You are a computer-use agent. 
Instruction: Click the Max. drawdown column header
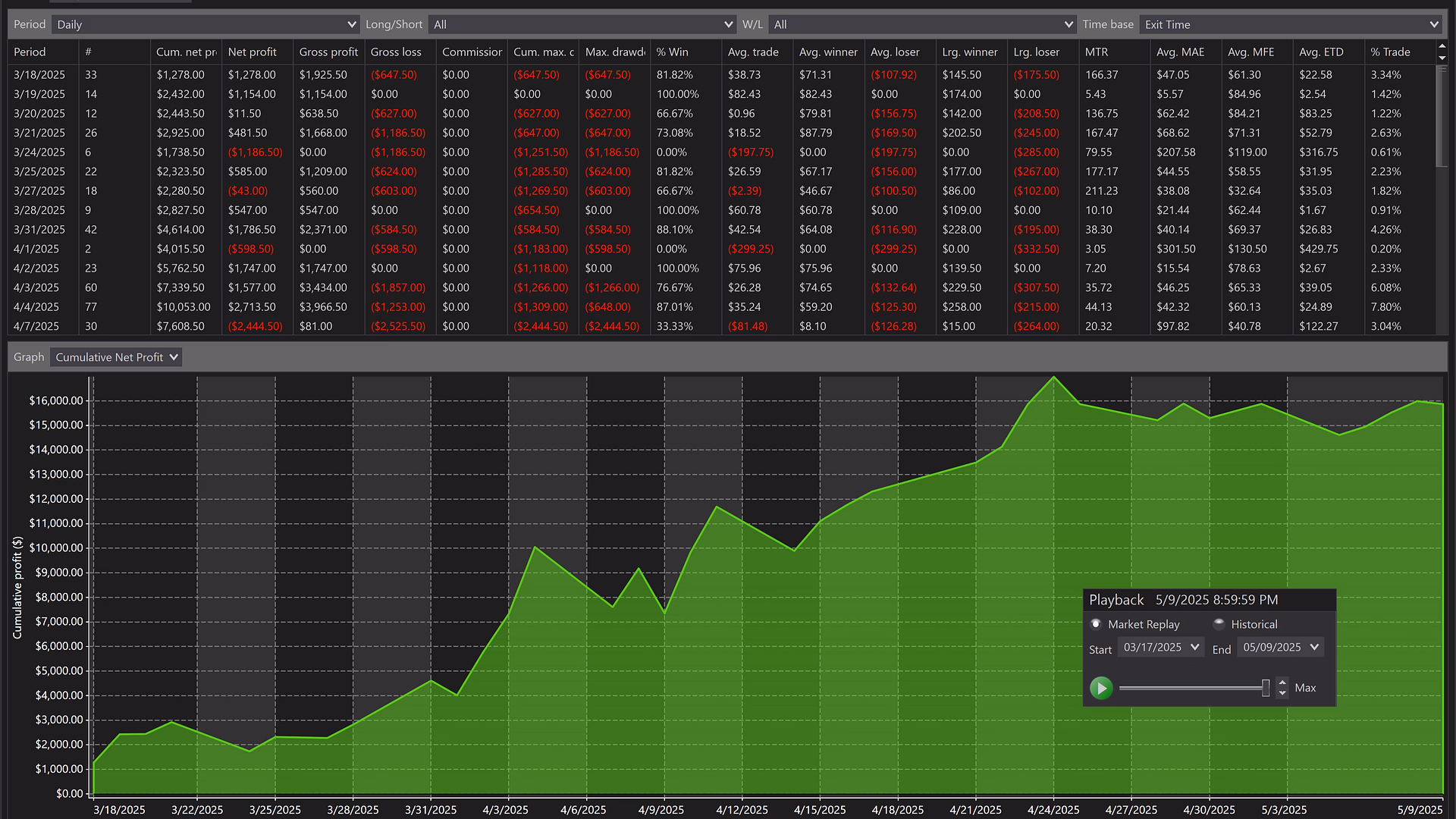point(614,52)
